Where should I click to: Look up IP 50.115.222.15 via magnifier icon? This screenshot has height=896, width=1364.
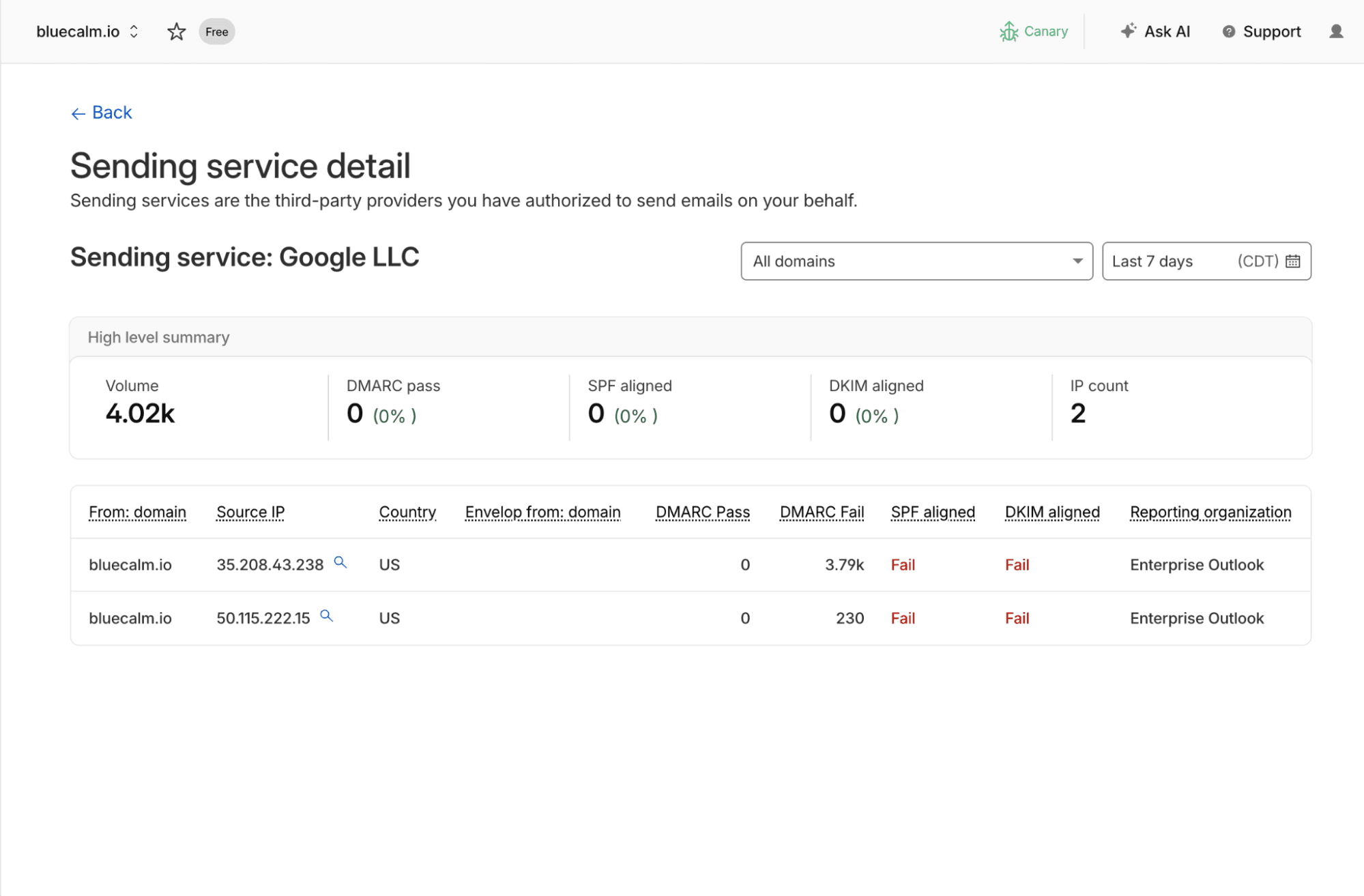[x=326, y=616]
